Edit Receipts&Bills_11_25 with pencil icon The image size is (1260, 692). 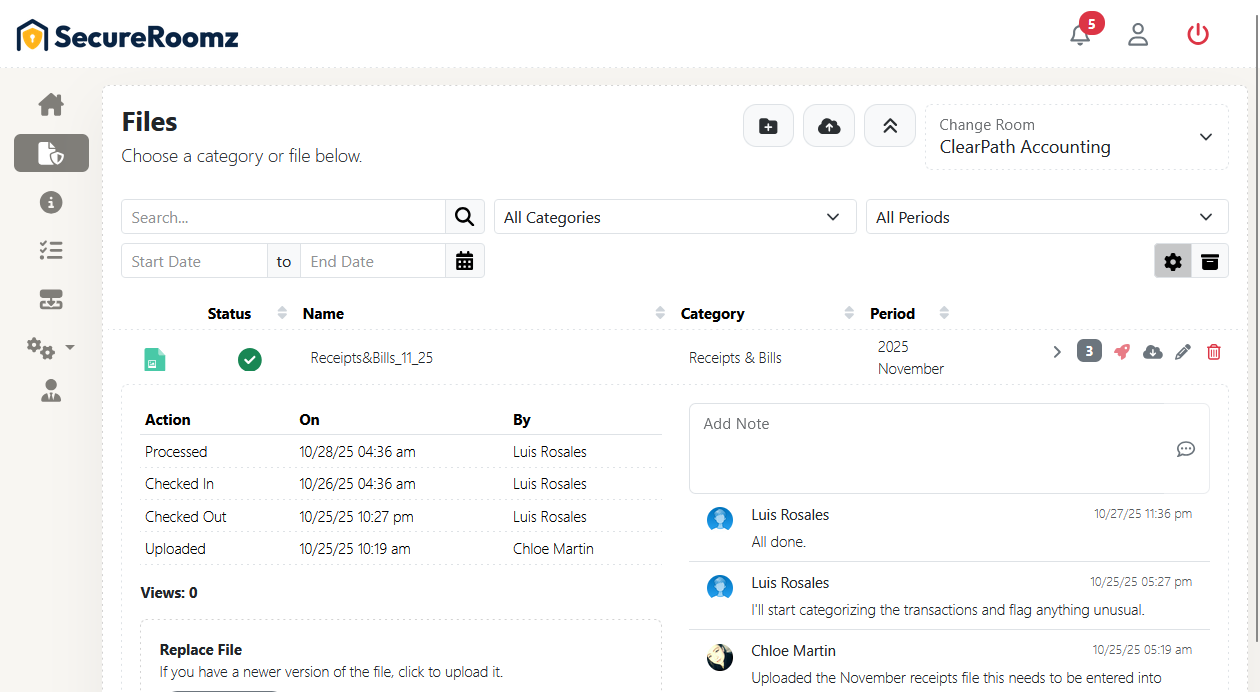(1183, 352)
